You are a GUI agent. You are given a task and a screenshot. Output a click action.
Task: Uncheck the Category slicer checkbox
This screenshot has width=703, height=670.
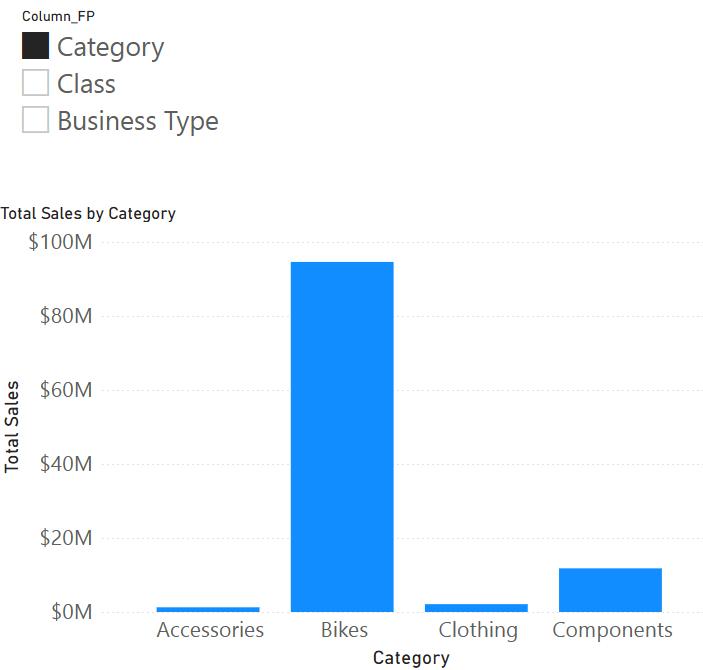click(35, 46)
